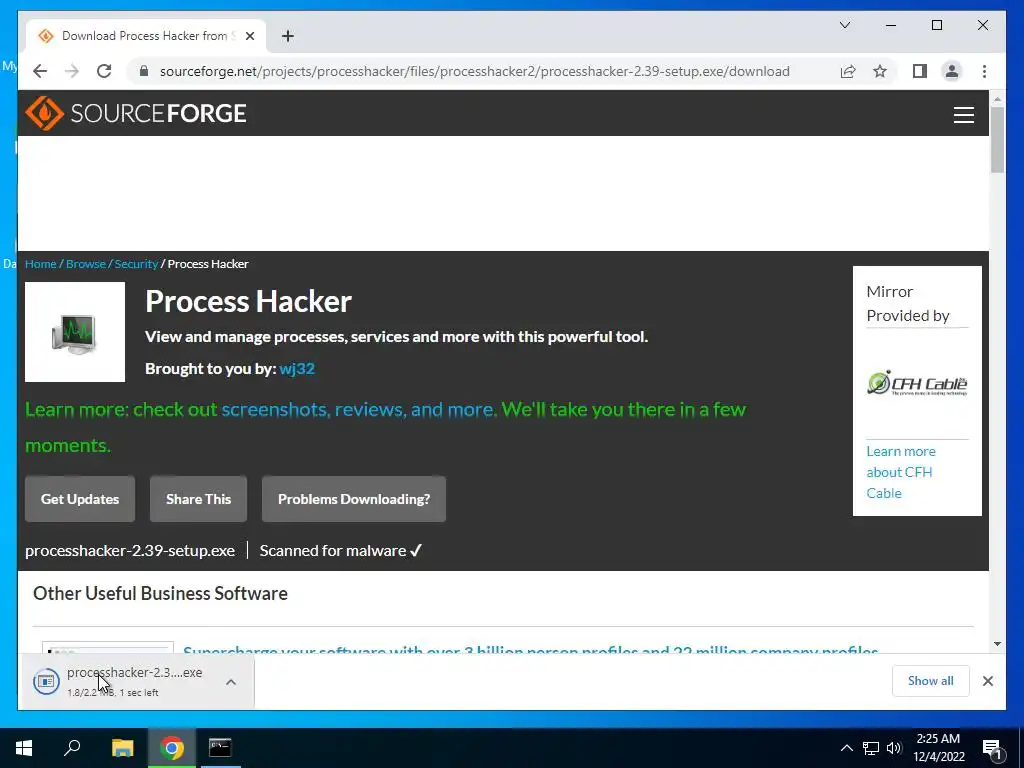Click the Get Updates button
Screen dimensions: 1024x768
(x=80, y=499)
